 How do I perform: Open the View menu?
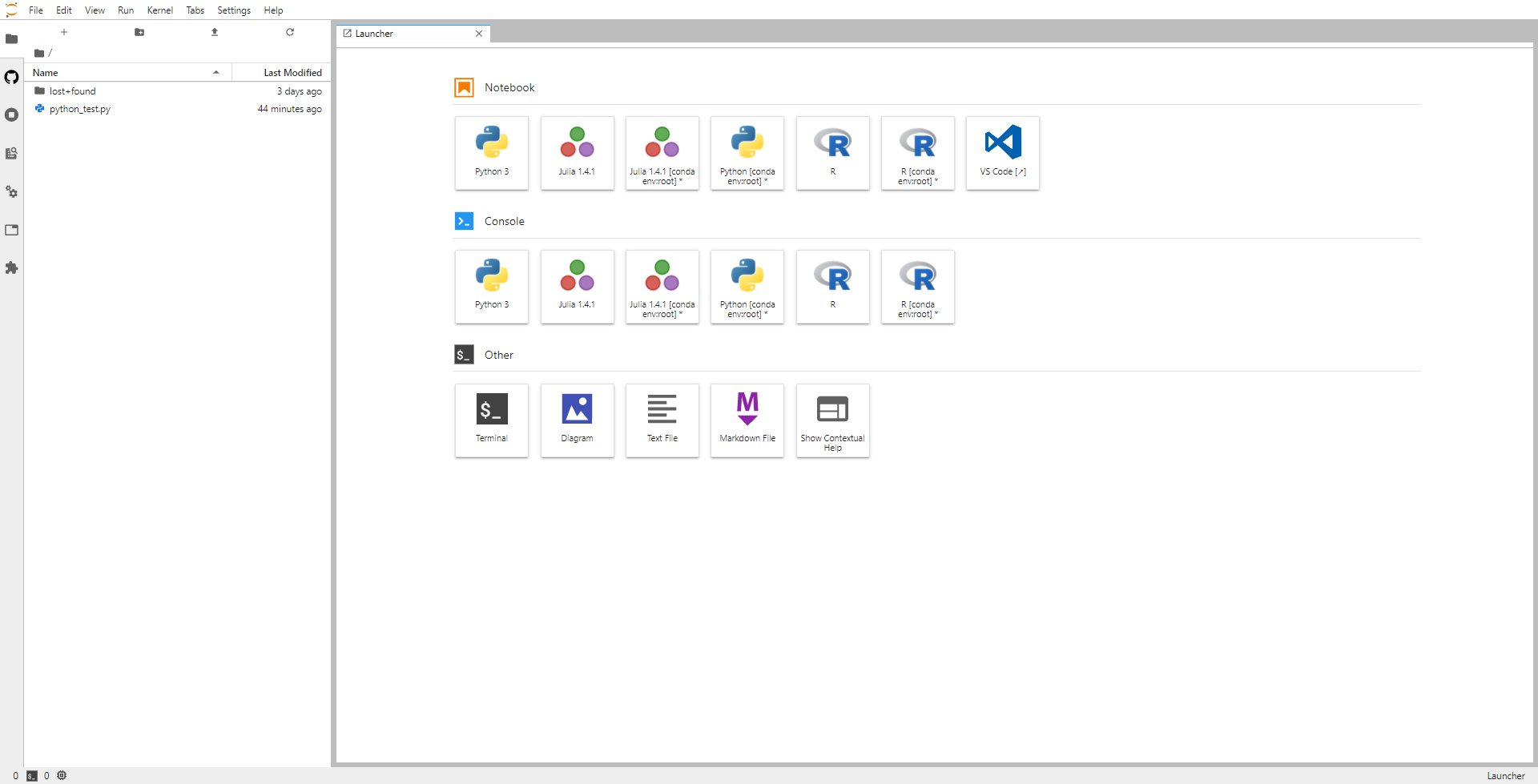point(95,10)
